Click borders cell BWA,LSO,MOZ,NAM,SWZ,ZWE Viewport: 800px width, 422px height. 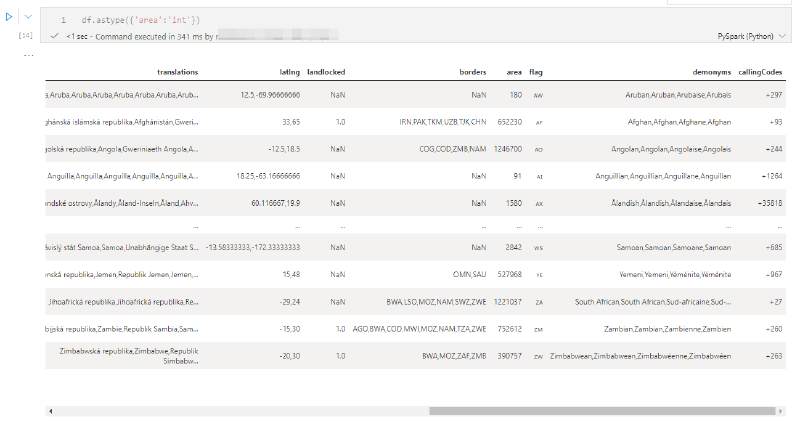pyautogui.click(x=436, y=302)
